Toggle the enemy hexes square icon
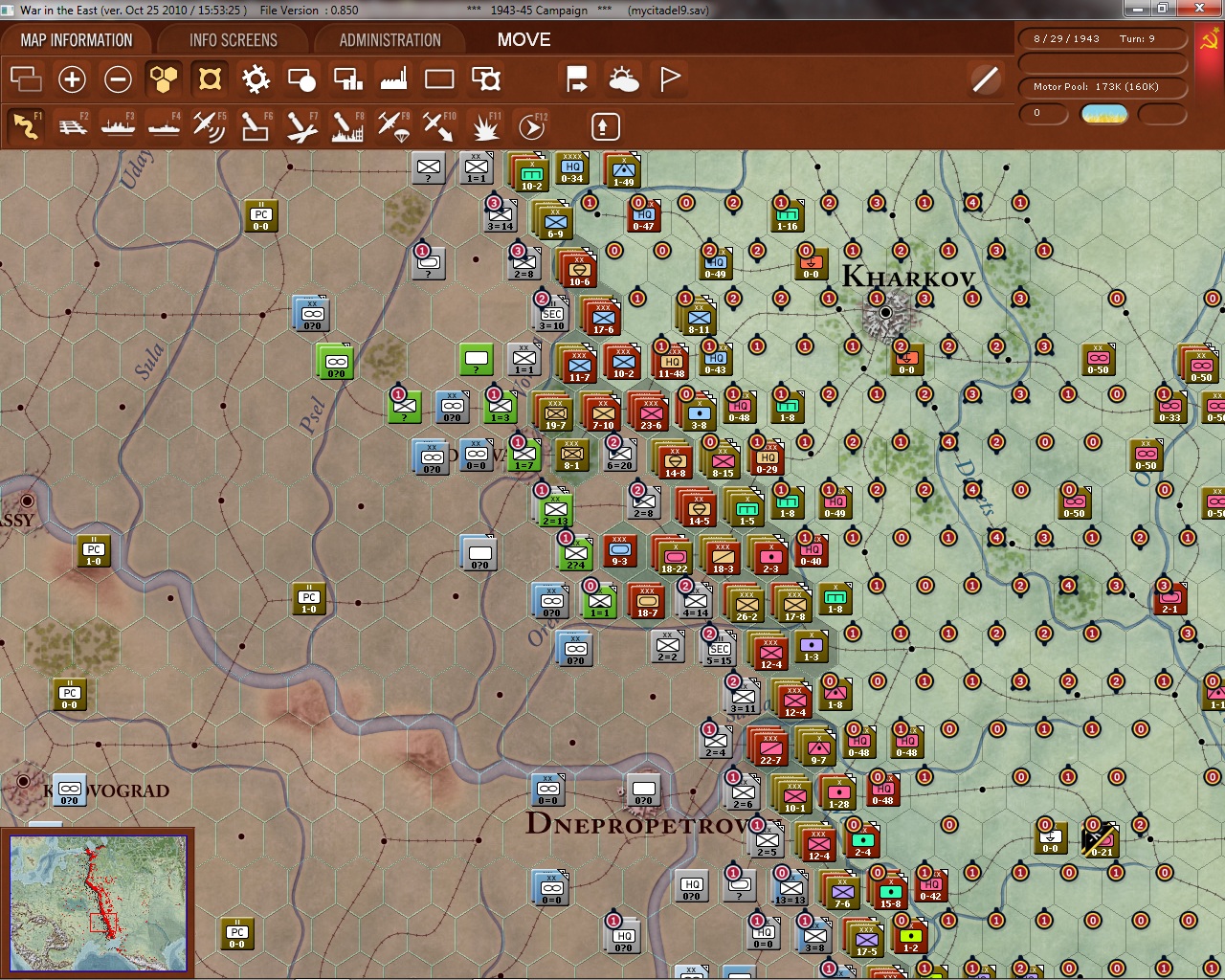The image size is (1225, 980). [x=210, y=79]
